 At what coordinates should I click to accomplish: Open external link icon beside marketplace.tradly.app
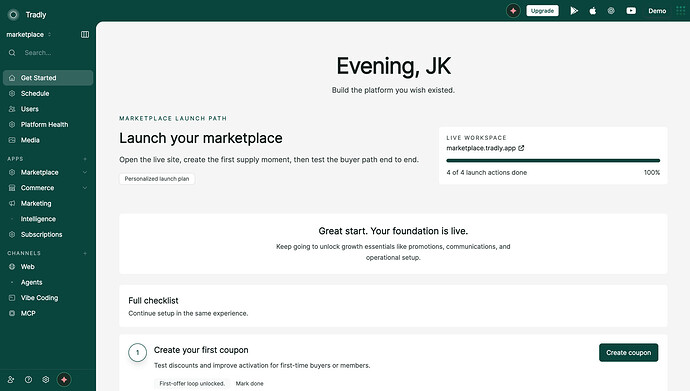(x=521, y=148)
